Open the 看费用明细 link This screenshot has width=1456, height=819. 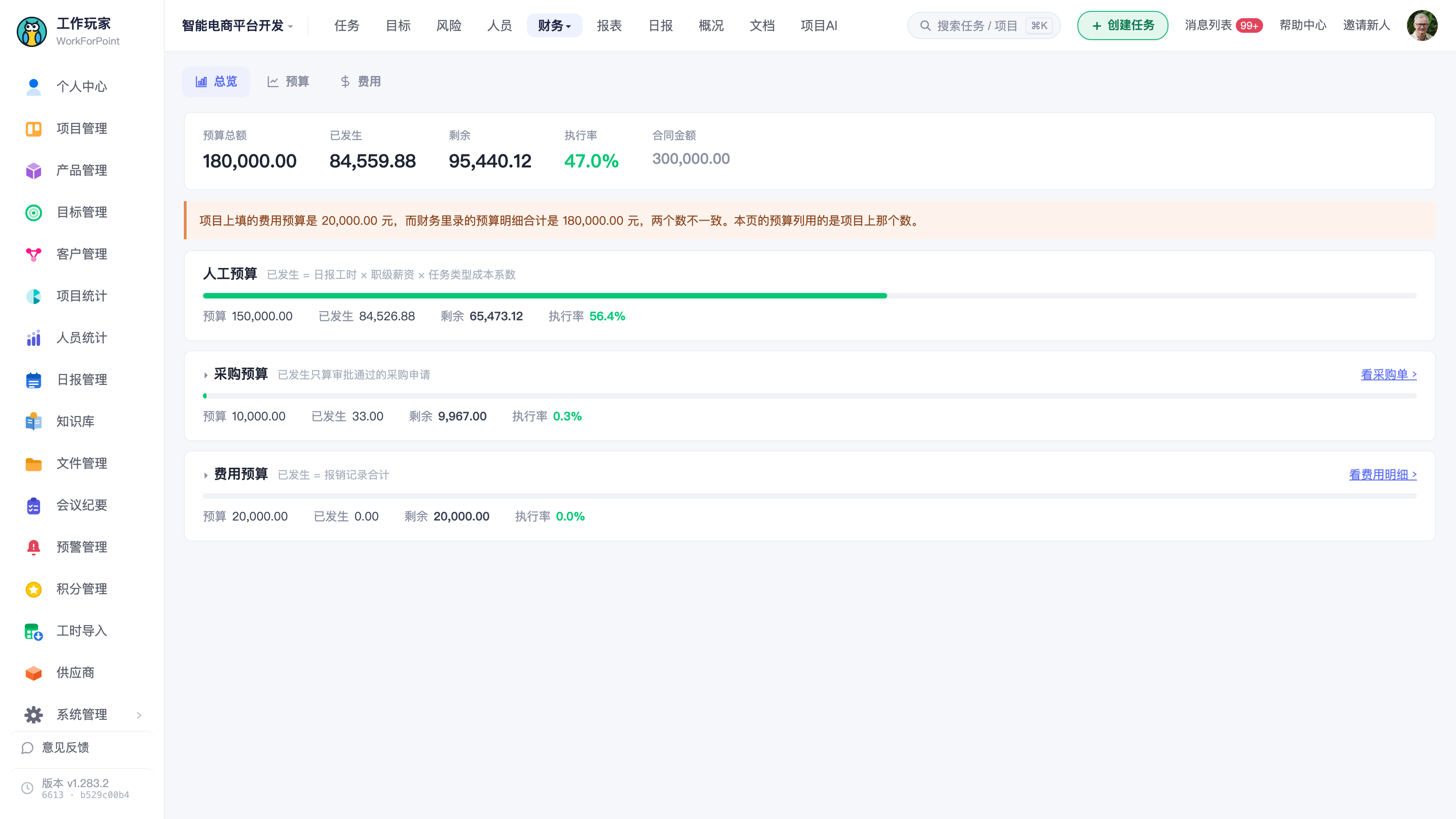(x=1383, y=474)
